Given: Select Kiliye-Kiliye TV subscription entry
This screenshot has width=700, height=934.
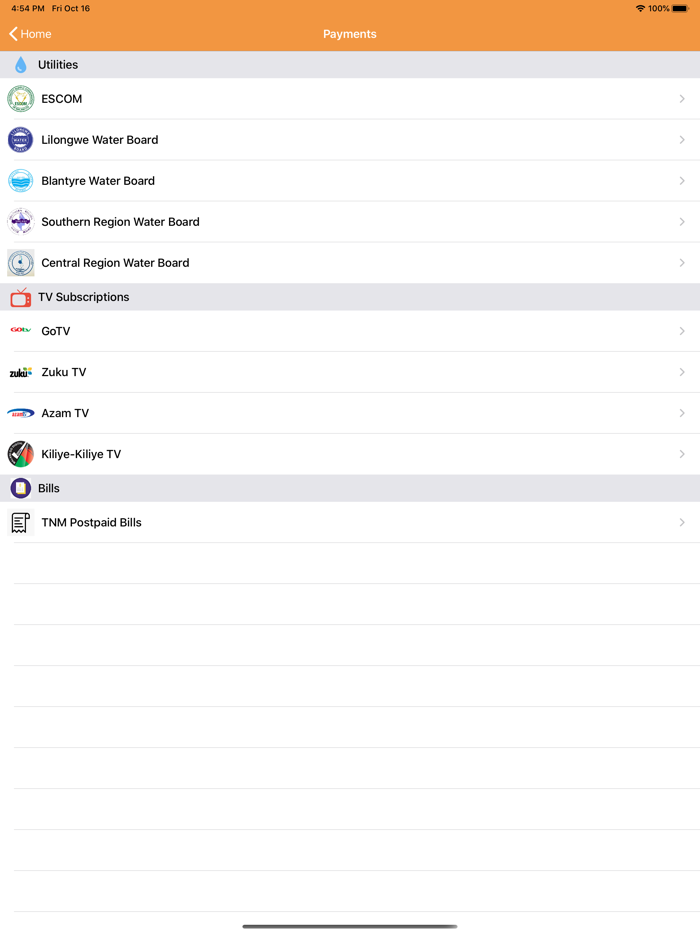Looking at the screenshot, I should point(350,454).
